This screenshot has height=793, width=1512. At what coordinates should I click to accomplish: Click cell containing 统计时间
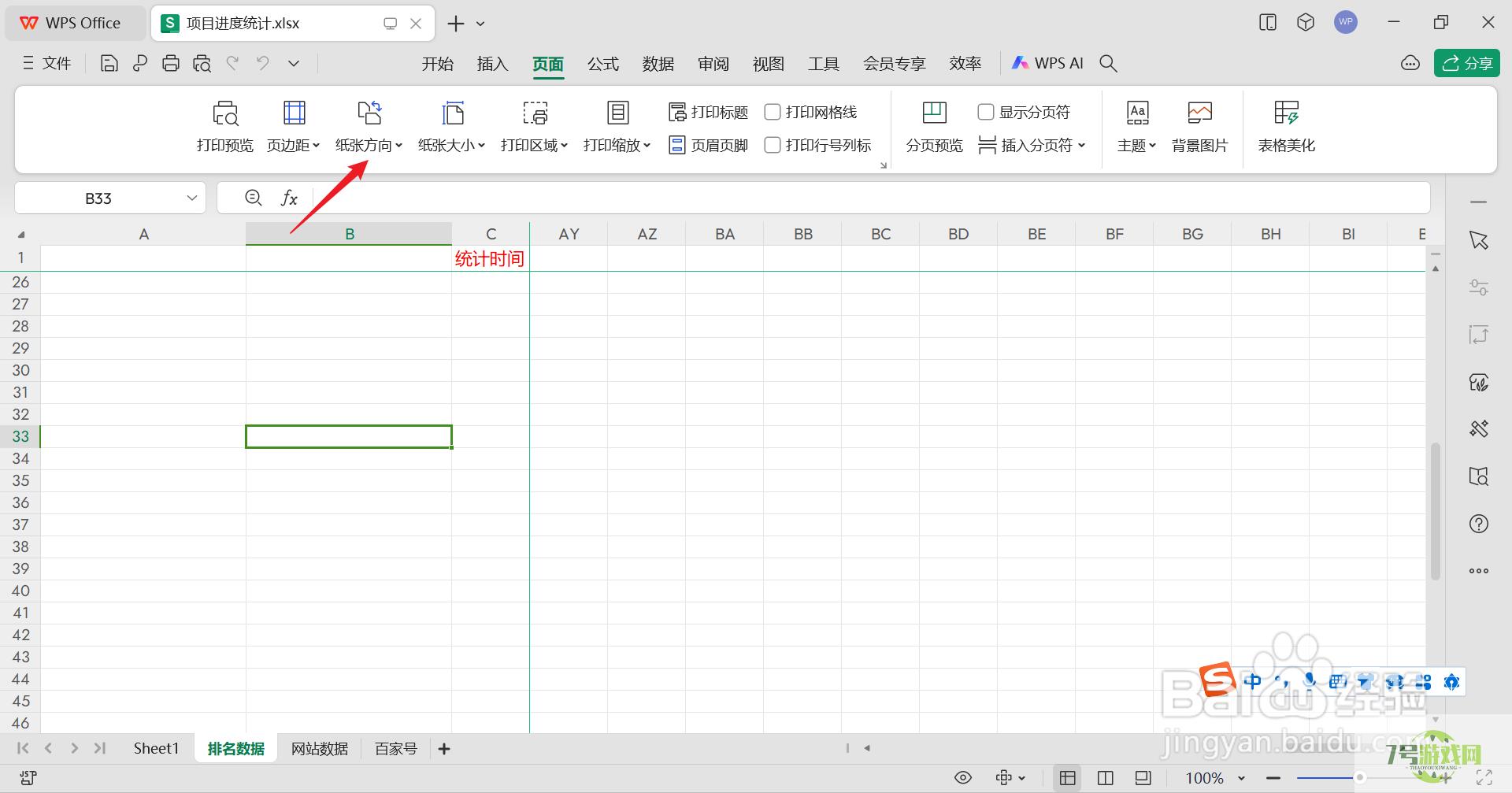point(490,258)
